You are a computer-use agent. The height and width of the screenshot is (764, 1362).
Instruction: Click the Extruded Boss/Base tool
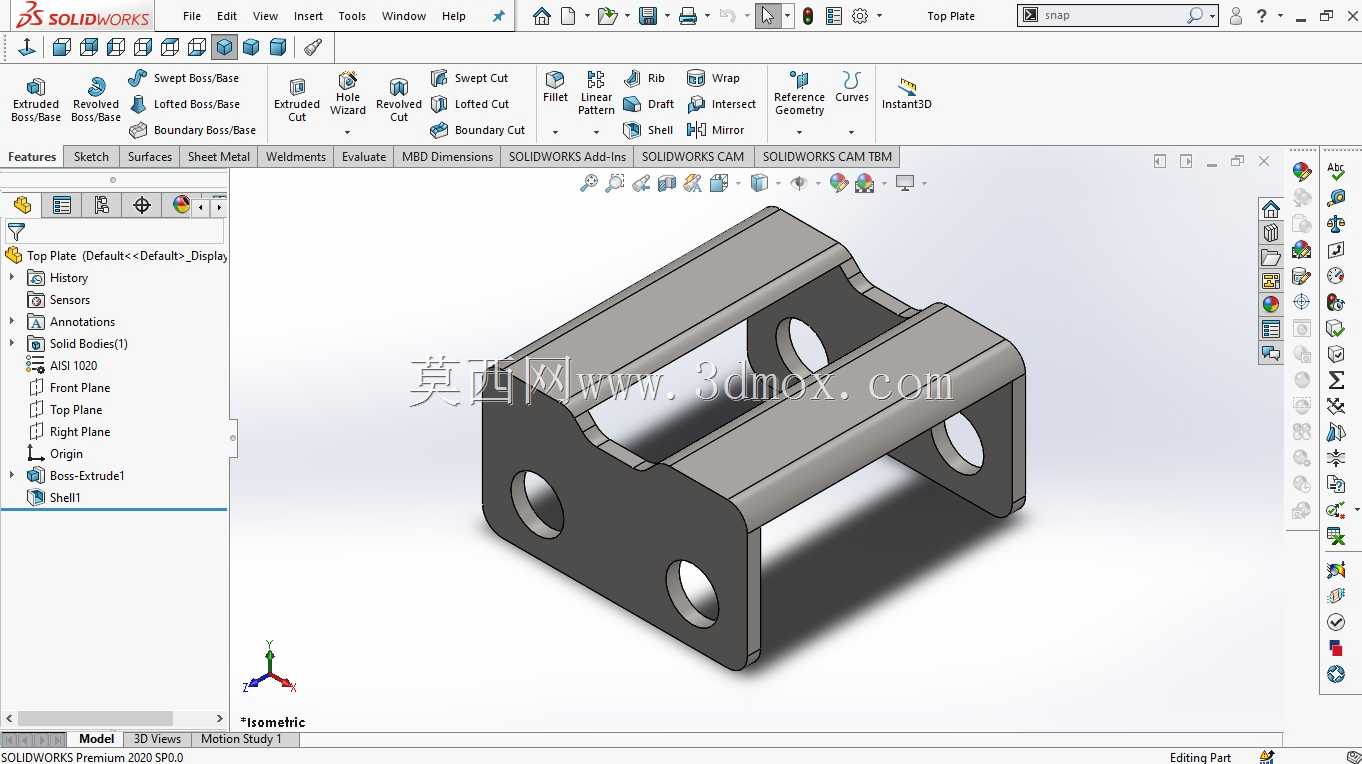[36, 100]
